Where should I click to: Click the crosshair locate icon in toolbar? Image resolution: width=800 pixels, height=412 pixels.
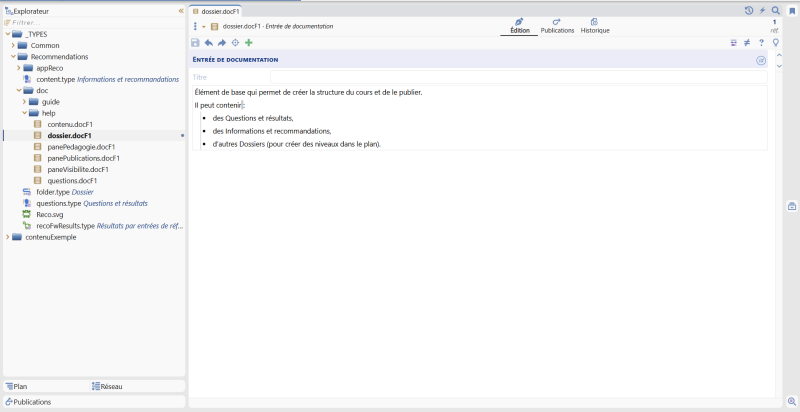[x=235, y=43]
